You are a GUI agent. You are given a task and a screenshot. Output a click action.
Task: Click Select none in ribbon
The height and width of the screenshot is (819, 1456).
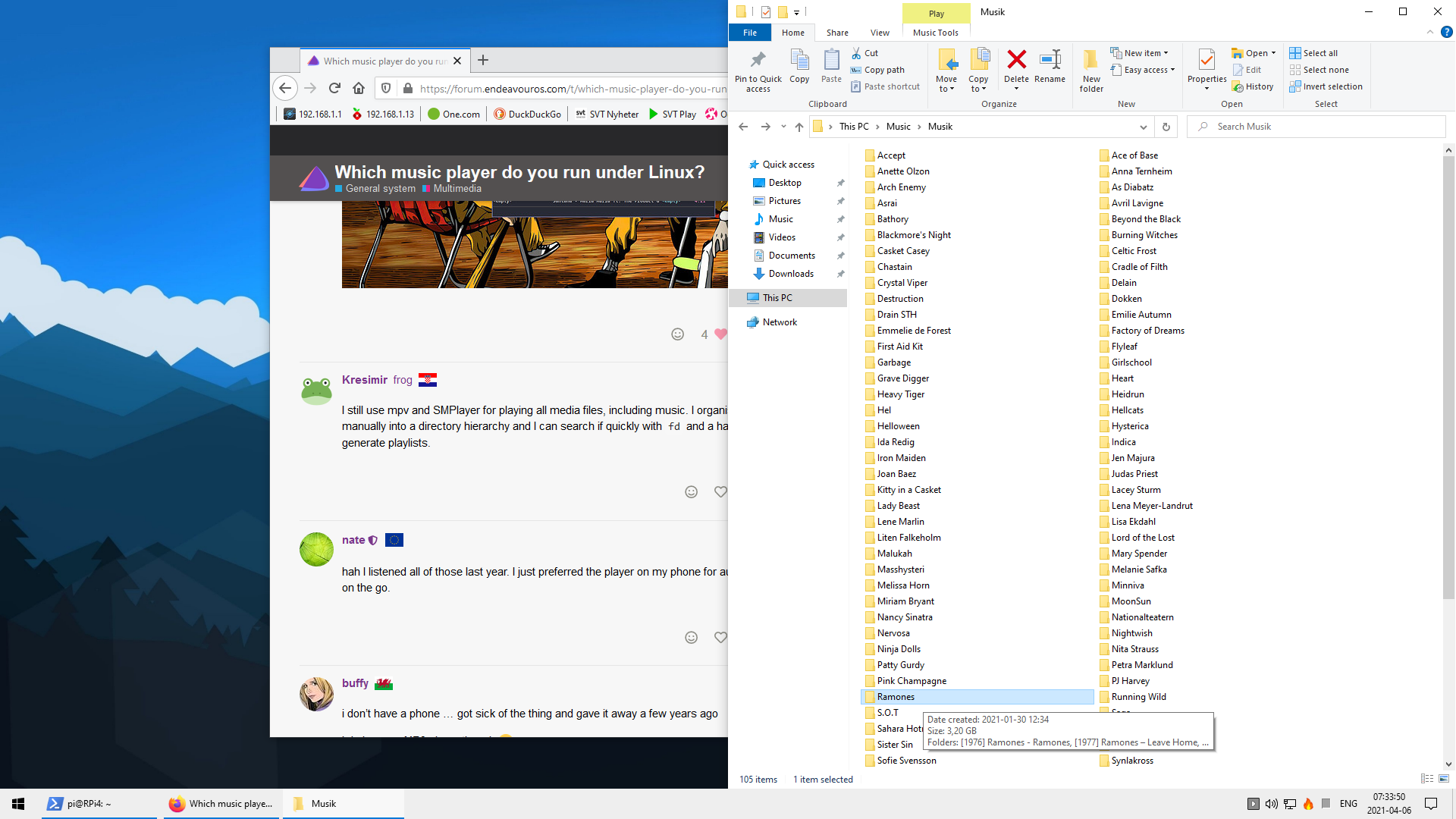(x=1319, y=70)
